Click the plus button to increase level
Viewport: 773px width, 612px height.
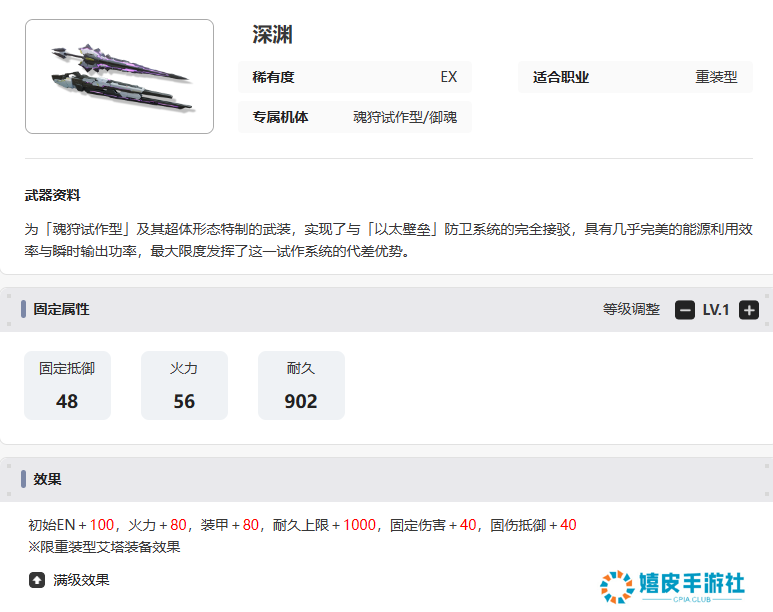pyautogui.click(x=749, y=310)
